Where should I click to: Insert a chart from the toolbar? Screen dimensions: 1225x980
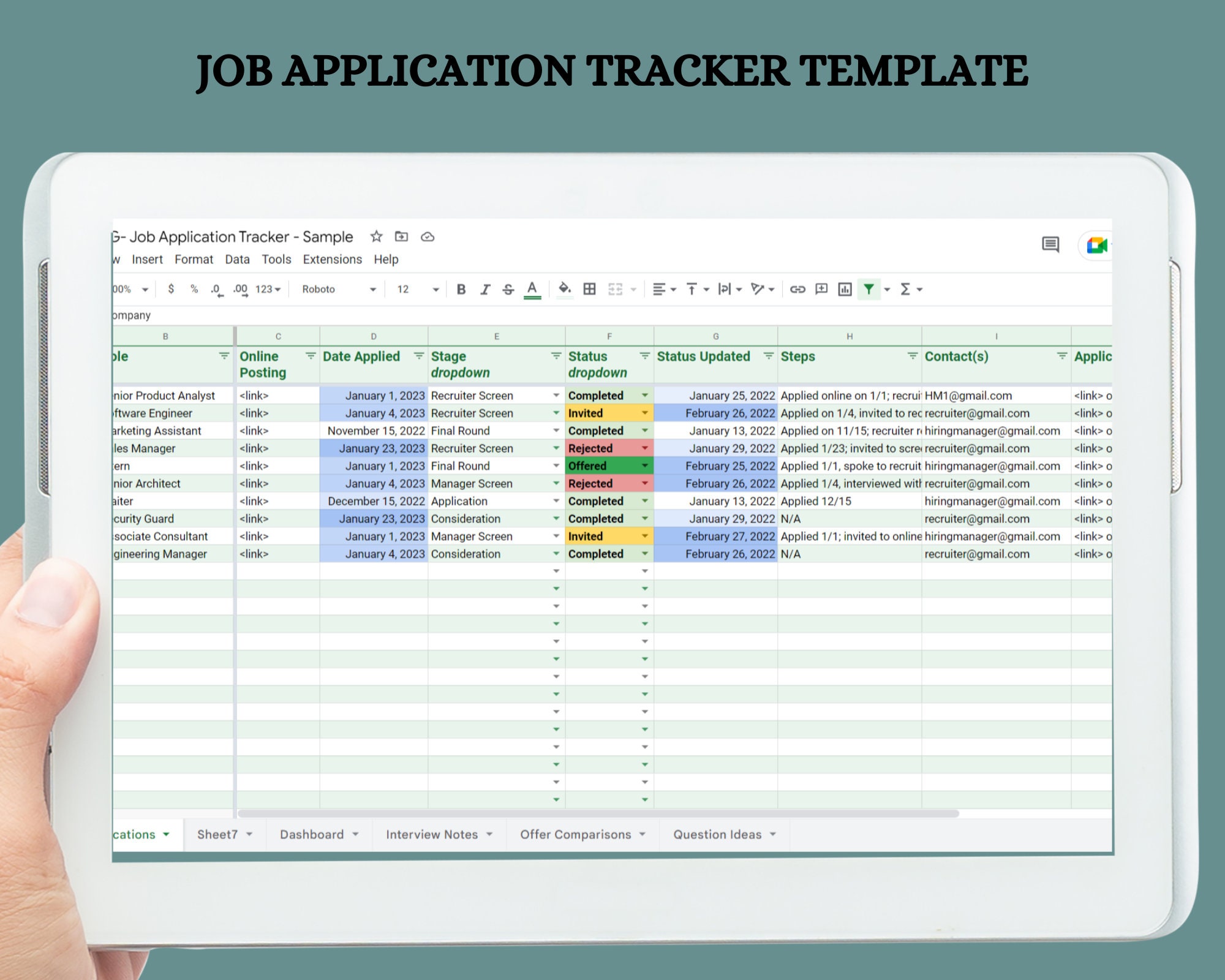pyautogui.click(x=845, y=289)
